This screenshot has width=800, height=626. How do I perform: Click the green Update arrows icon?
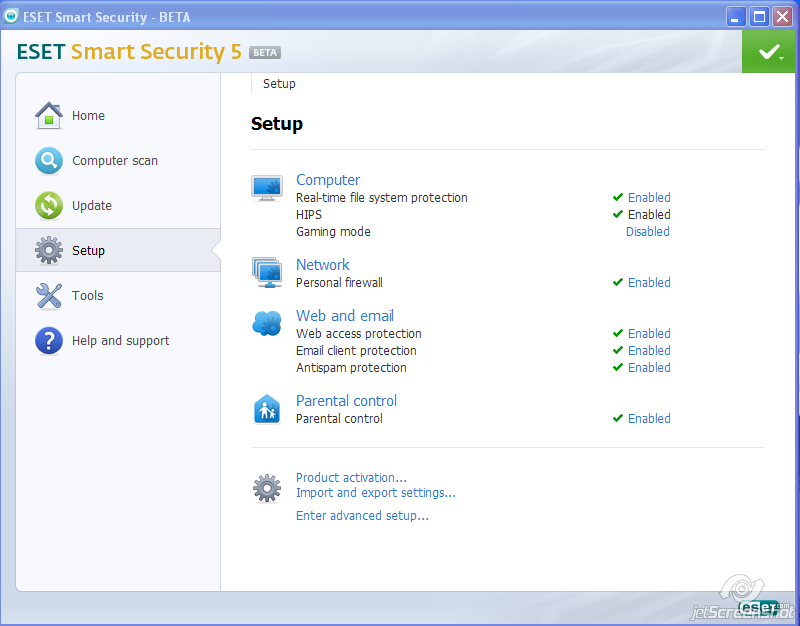[x=49, y=206]
